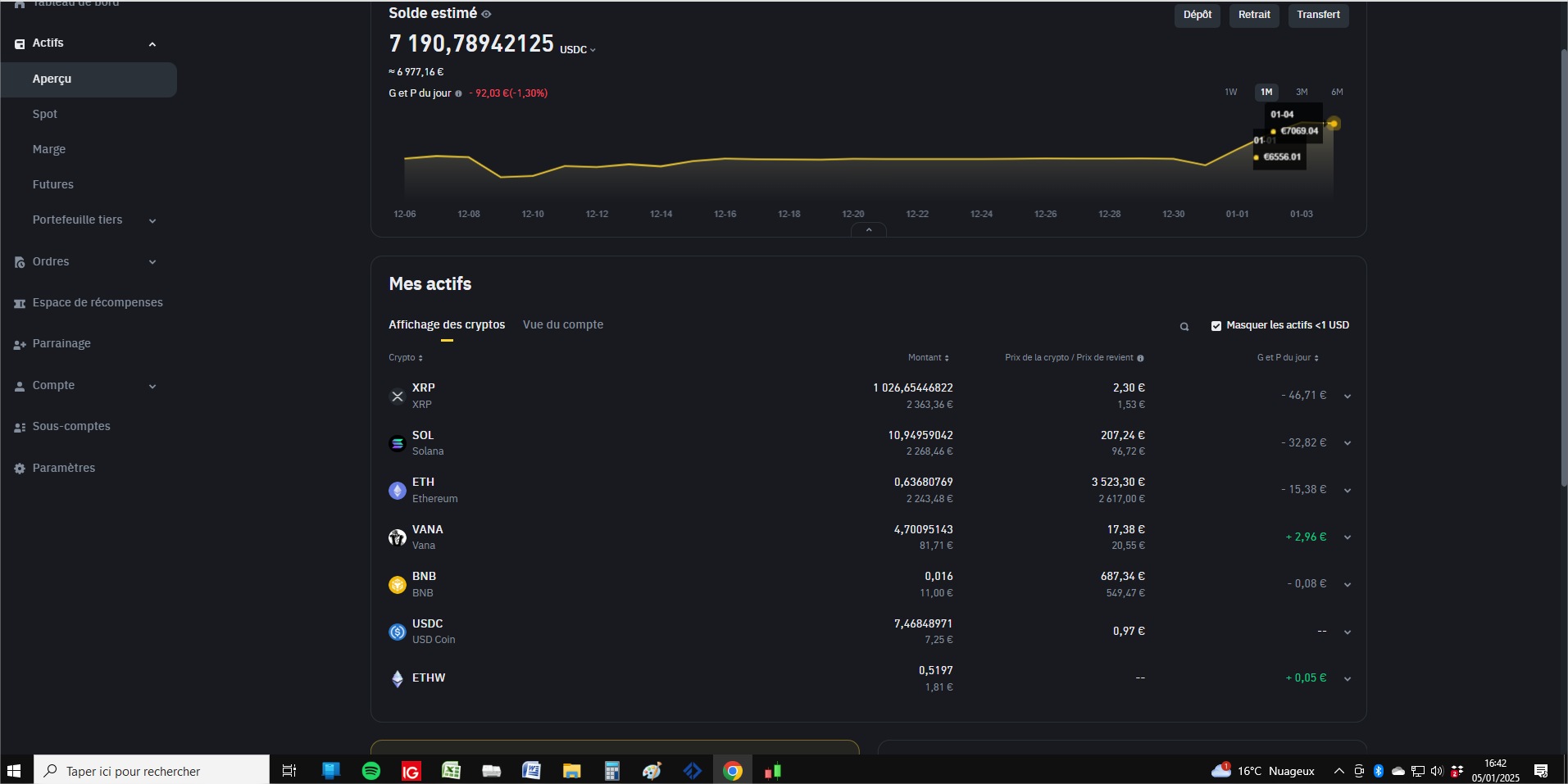
Task: Collapse the balance chart panel
Action: click(869, 230)
